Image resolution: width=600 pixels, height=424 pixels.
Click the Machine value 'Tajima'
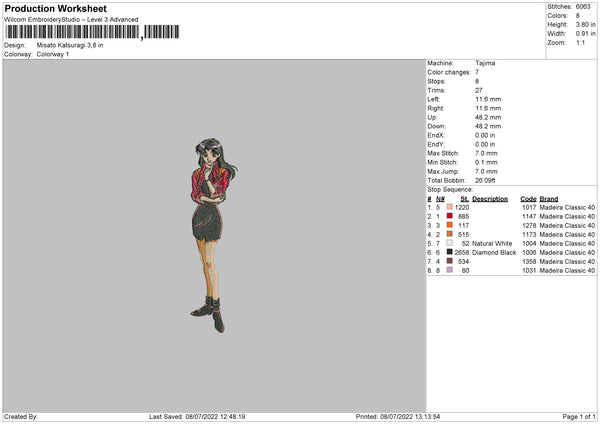[485, 63]
